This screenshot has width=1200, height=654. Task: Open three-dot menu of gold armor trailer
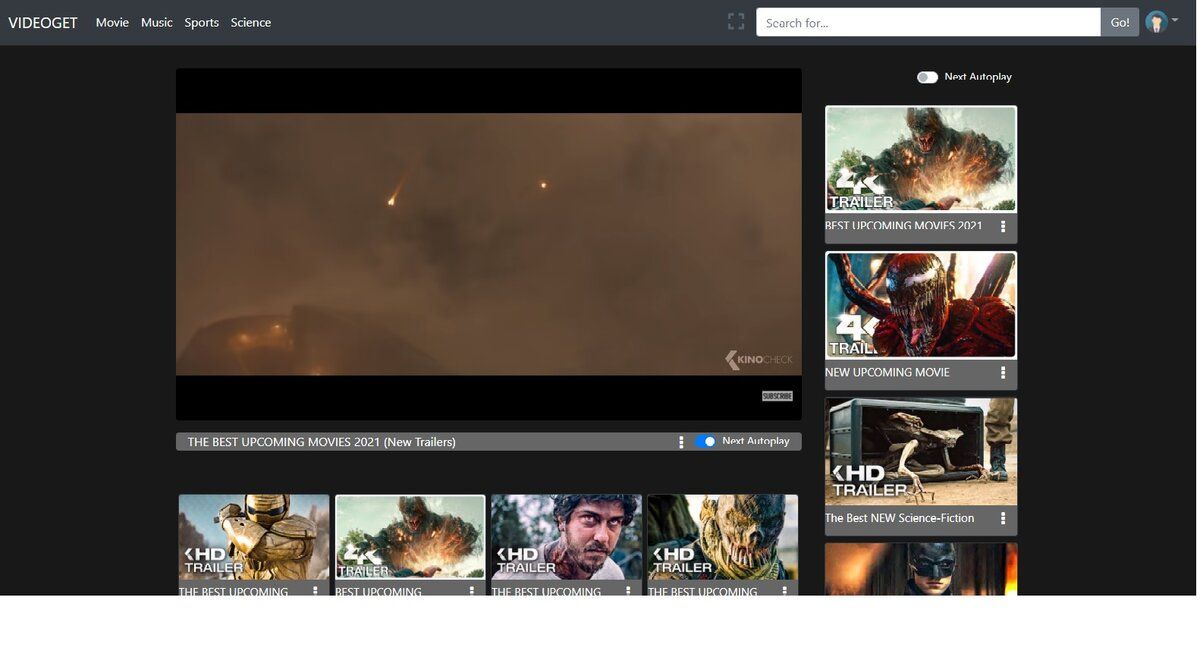(316, 591)
